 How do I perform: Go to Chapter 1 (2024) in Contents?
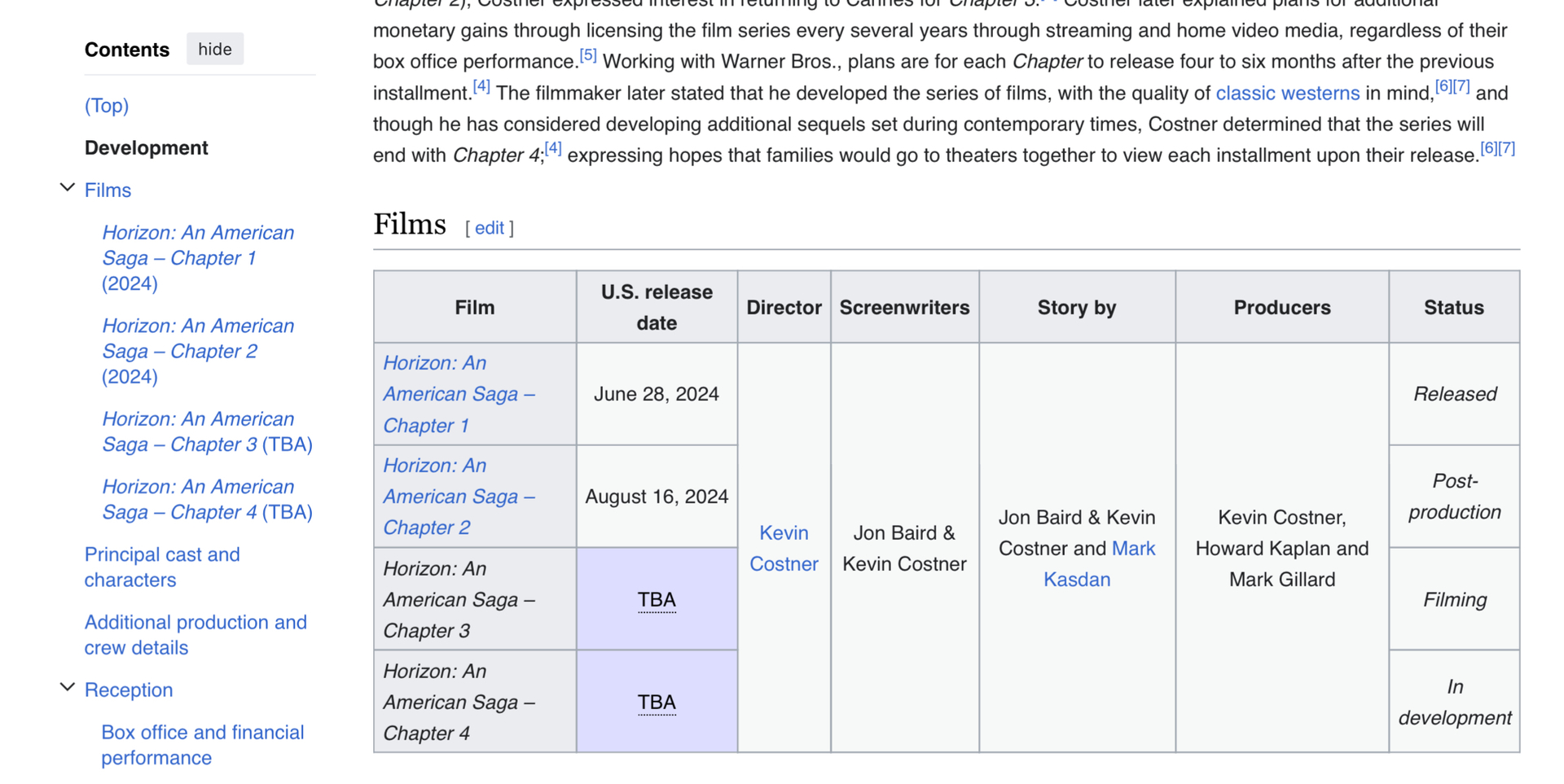198,258
